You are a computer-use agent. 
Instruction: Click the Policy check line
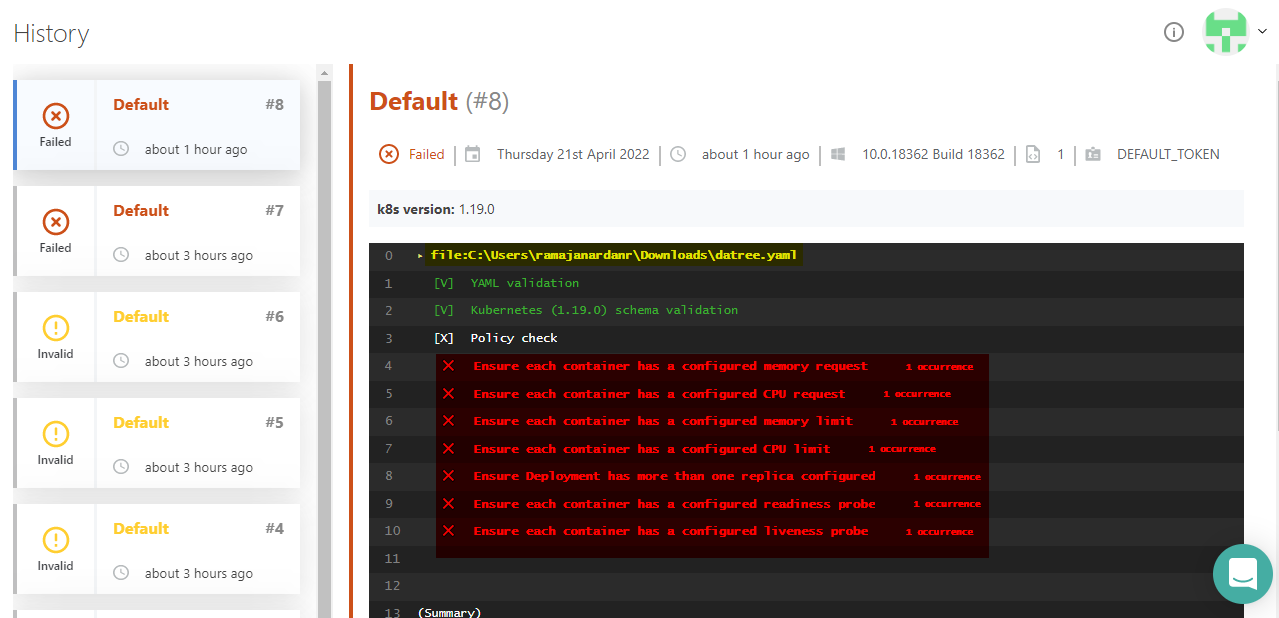(514, 338)
